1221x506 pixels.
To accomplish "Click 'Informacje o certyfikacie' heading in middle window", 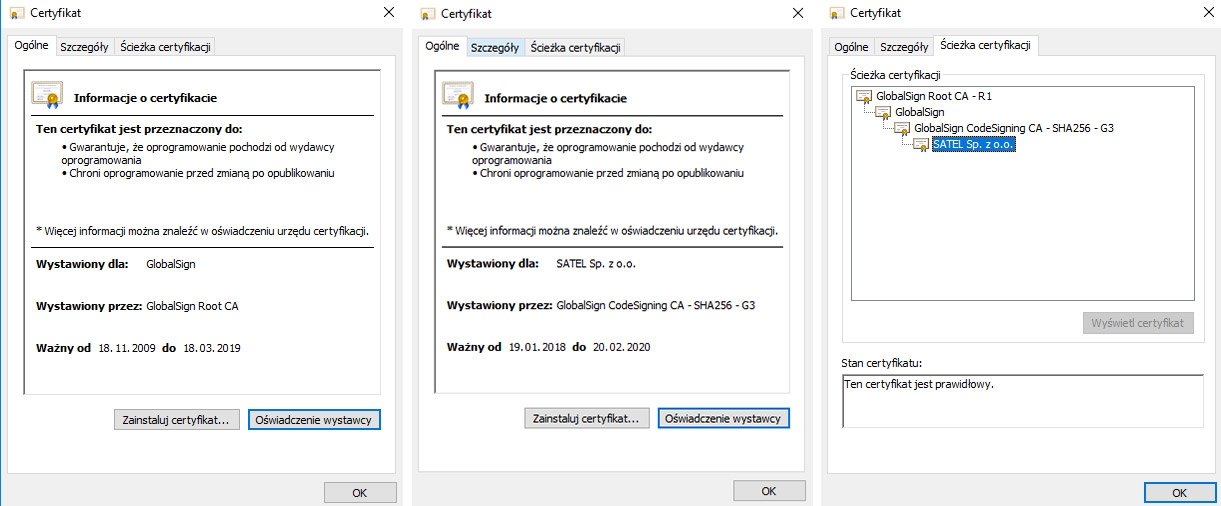I will (556, 99).
